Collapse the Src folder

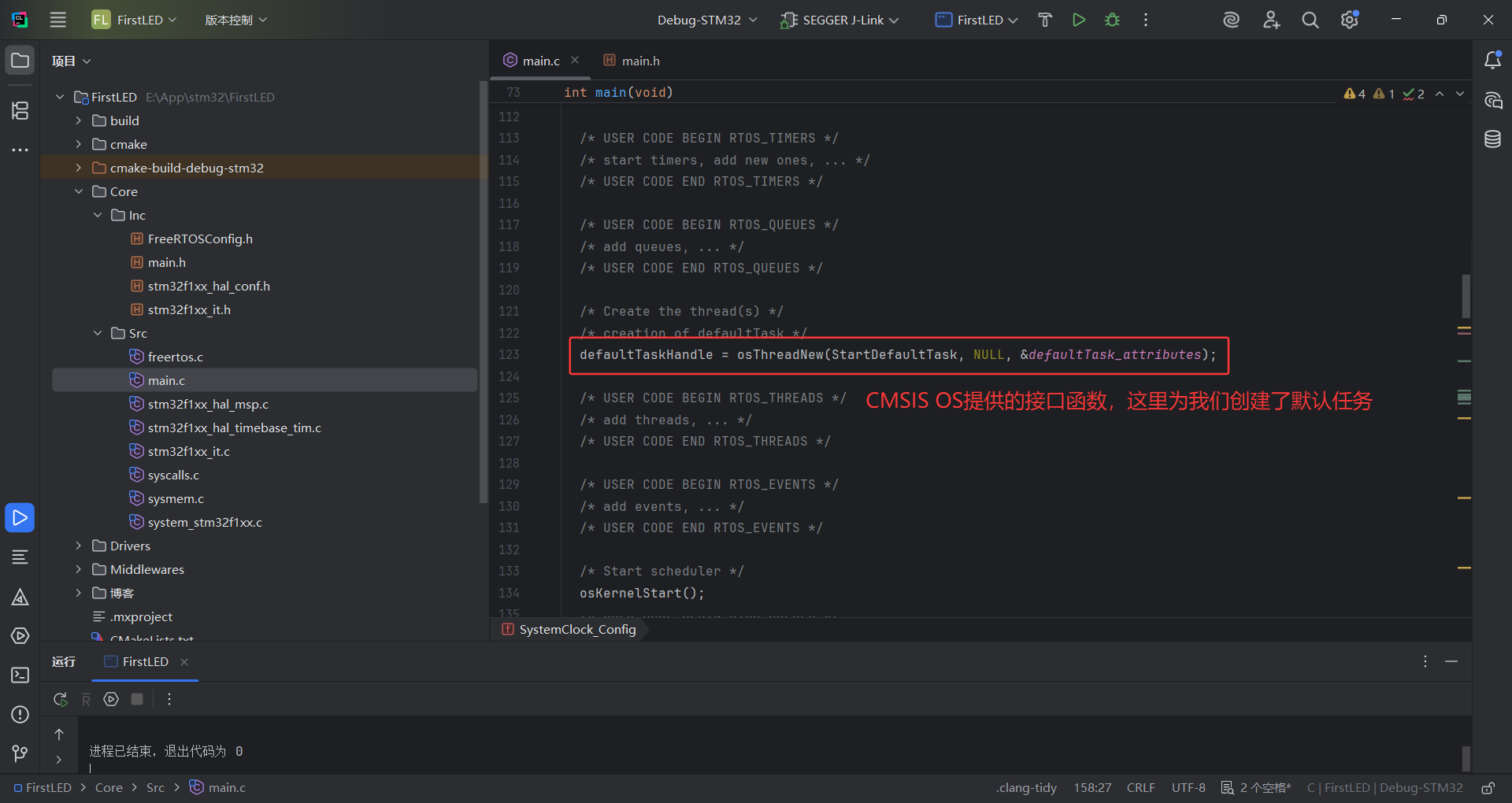point(98,333)
